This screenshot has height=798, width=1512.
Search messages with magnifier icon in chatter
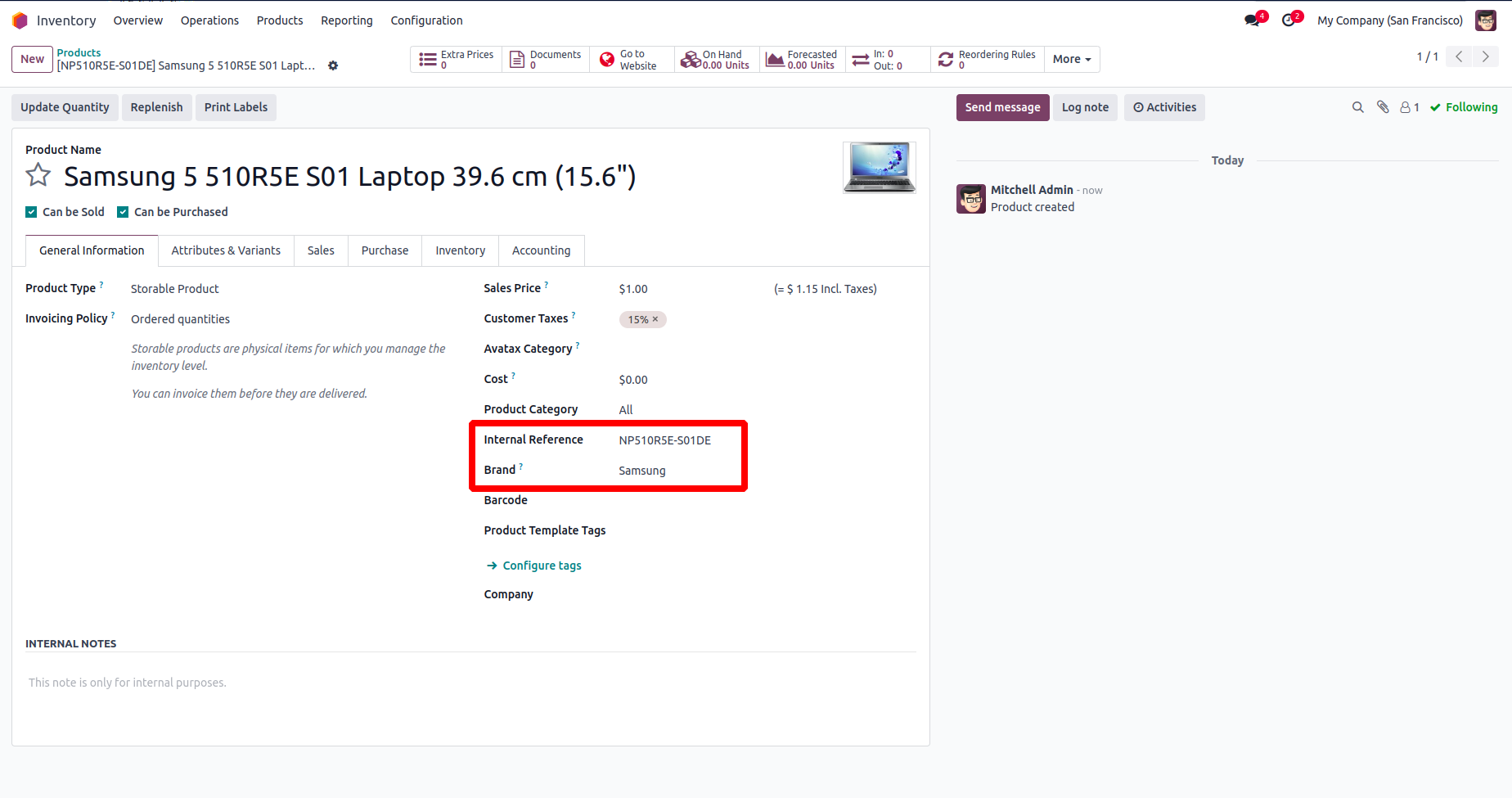pos(1358,107)
